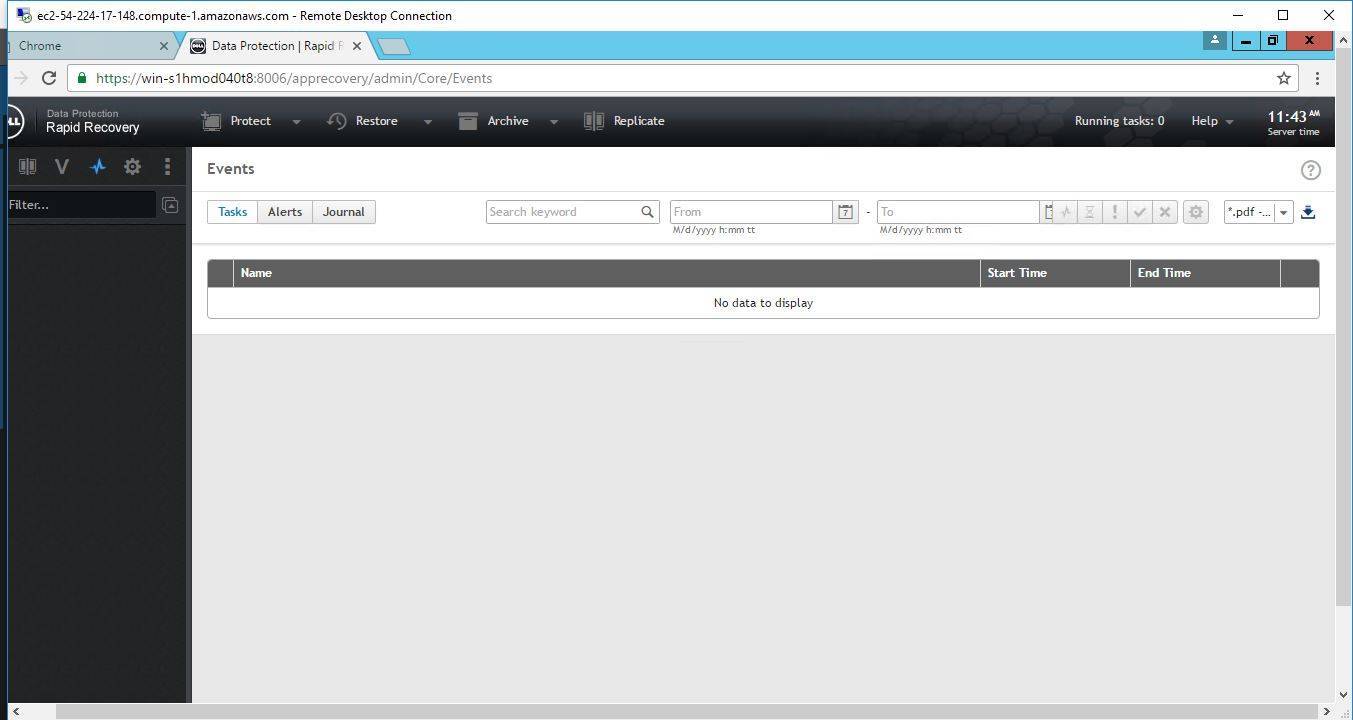Image resolution: width=1353 pixels, height=720 pixels.
Task: Open sidebar Settings gear icon
Action: pyautogui.click(x=132, y=167)
